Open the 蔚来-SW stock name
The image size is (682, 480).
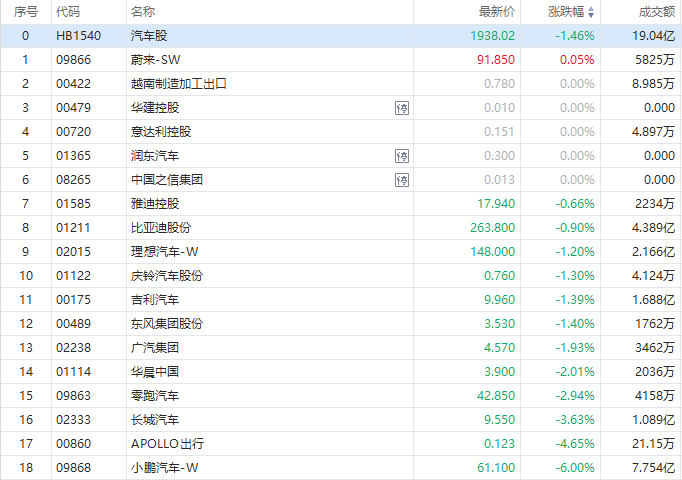click(155, 60)
